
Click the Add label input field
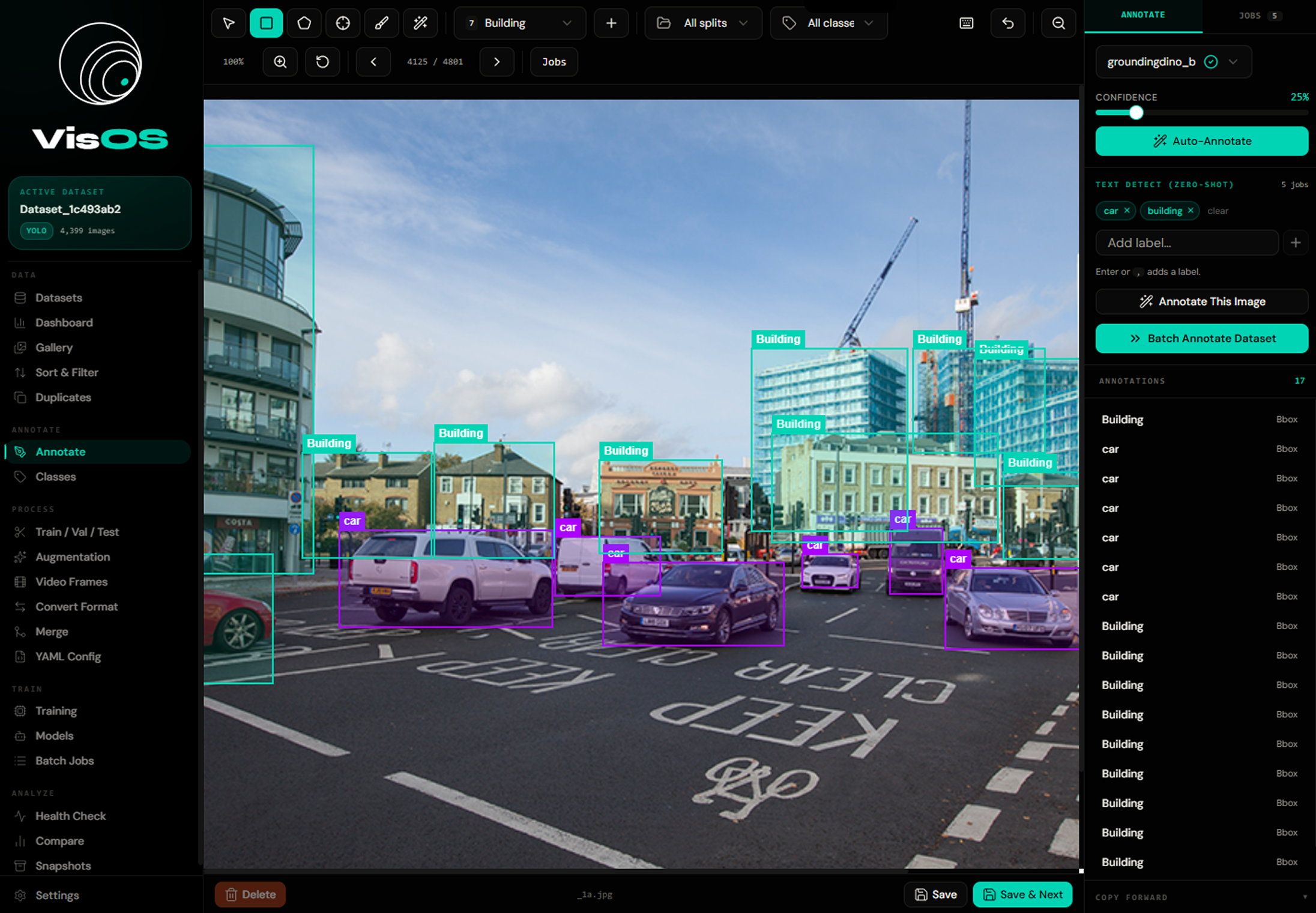pos(1187,243)
